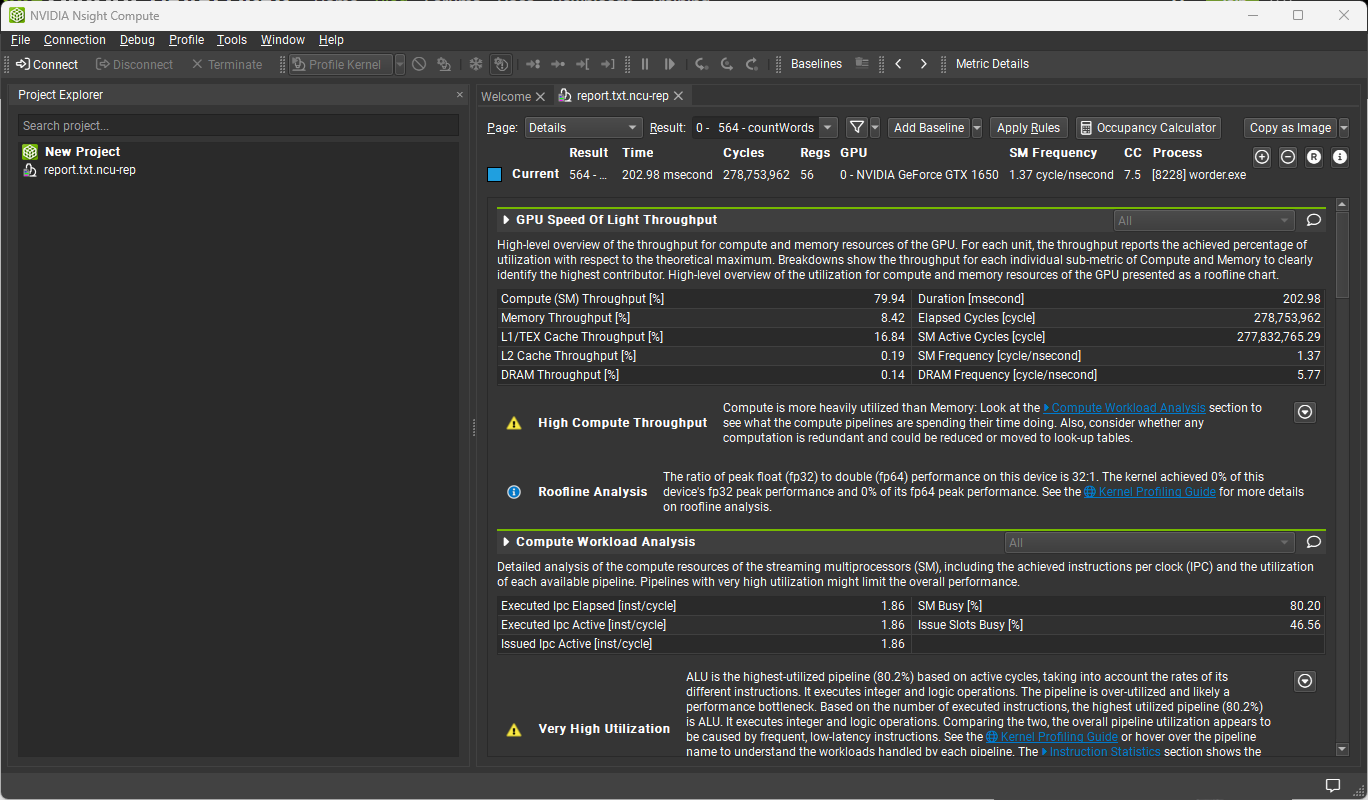Click the filter funnel icon
Viewport: 1368px width, 800px height.
[x=857, y=128]
